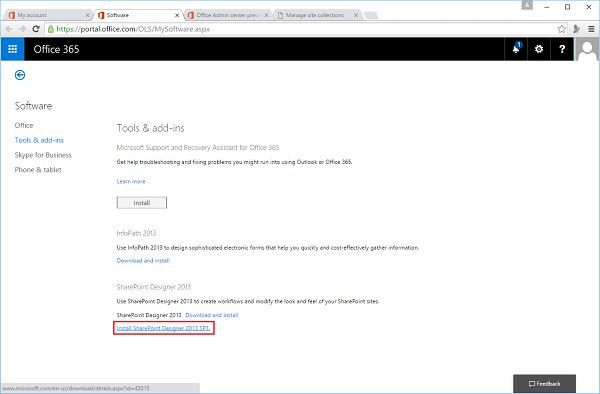The image size is (600, 394).
Task: Reload the page with the browser refresh icon
Action: point(36,29)
